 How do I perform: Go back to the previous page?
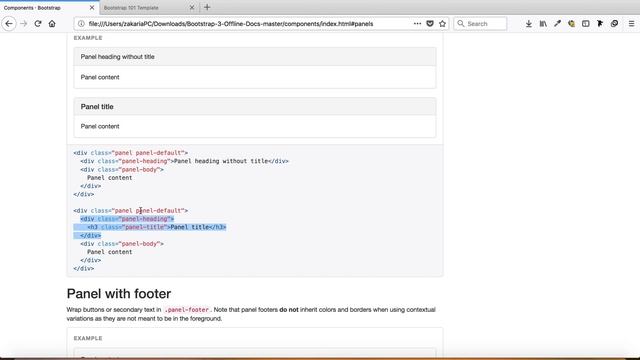[x=9, y=24]
